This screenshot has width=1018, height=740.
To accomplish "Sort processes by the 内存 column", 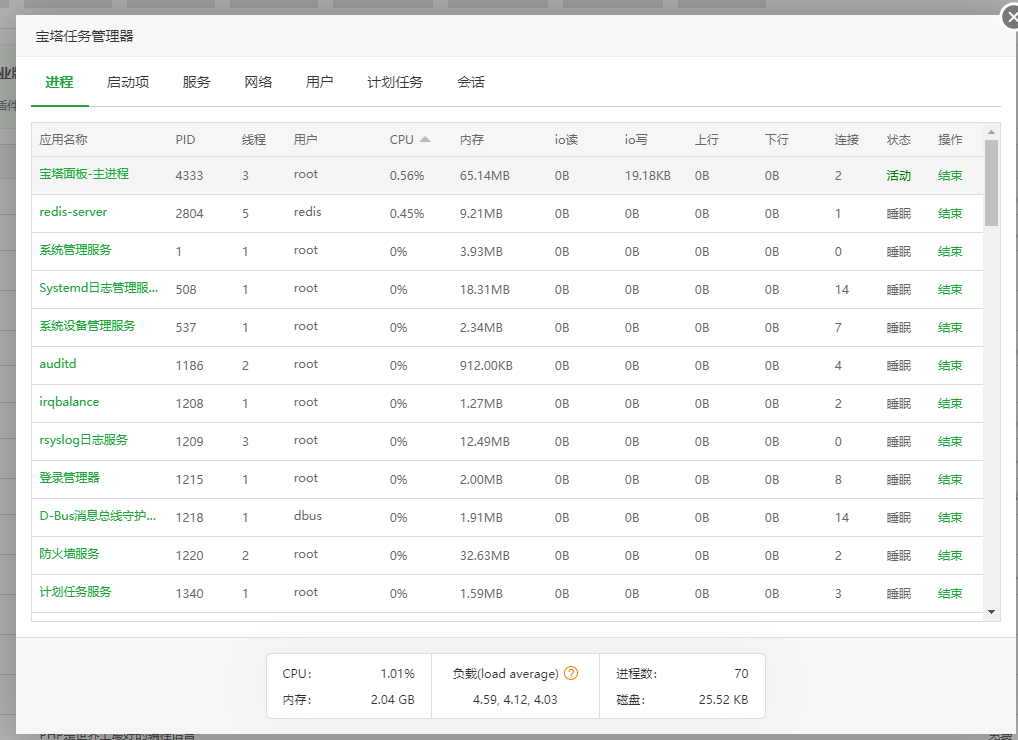I will 472,139.
